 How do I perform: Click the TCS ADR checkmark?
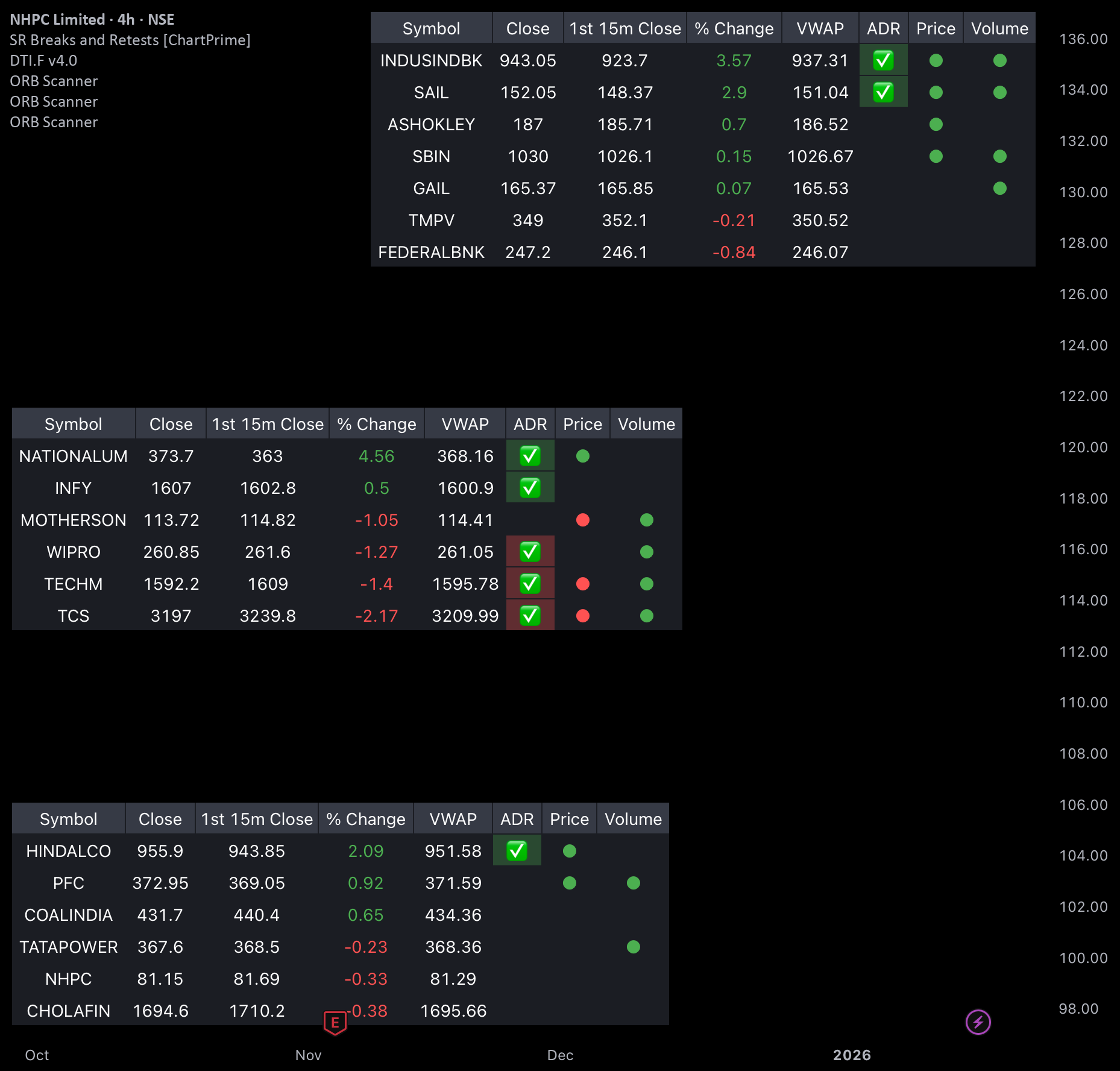(530, 616)
